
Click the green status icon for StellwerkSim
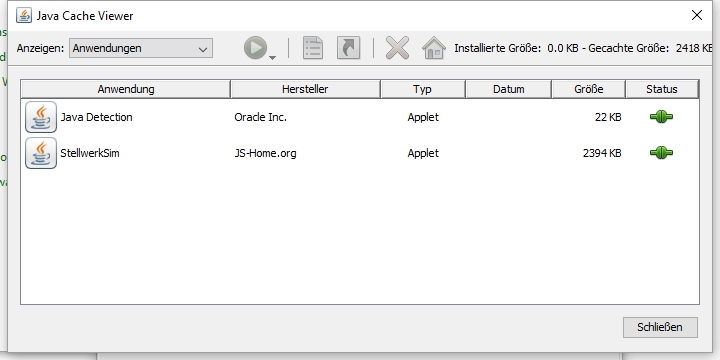coord(661,153)
